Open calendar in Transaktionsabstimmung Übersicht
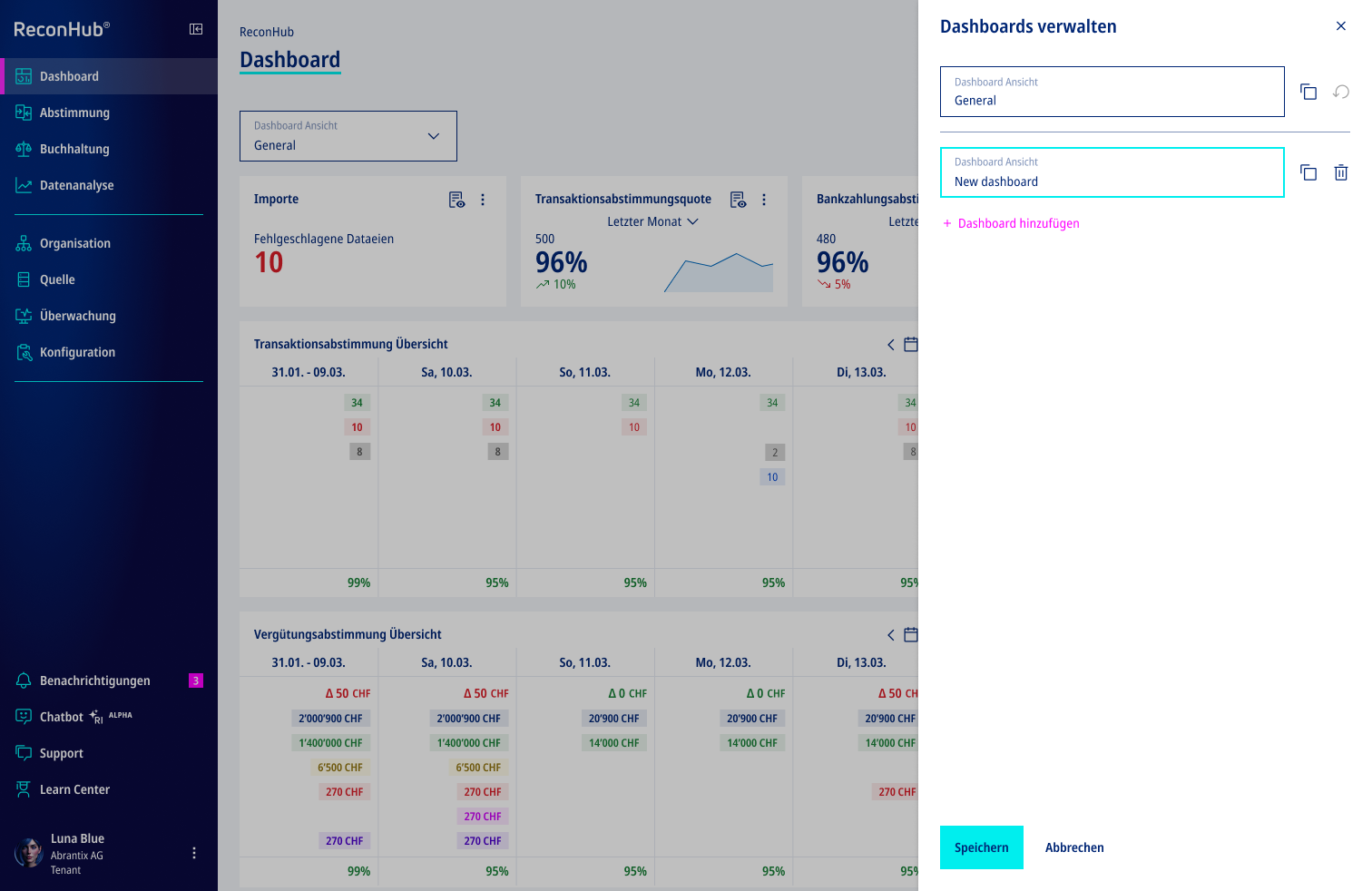Image resolution: width=1372 pixels, height=891 pixels. 911,344
